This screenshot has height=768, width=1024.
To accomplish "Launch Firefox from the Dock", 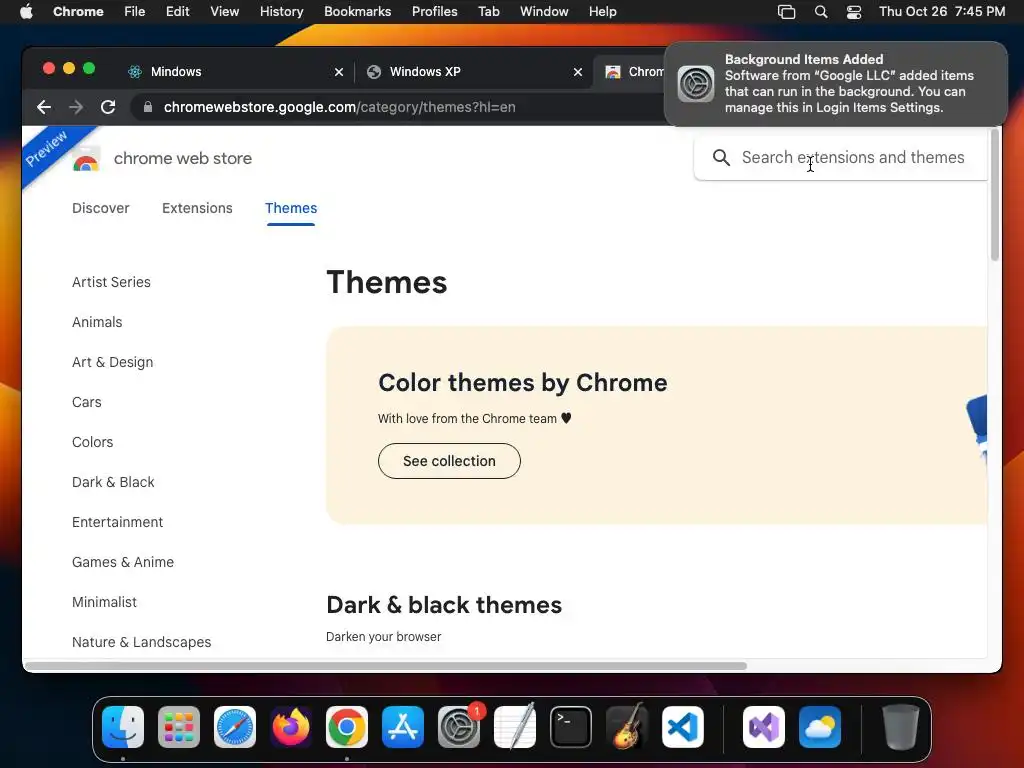I will 291,727.
